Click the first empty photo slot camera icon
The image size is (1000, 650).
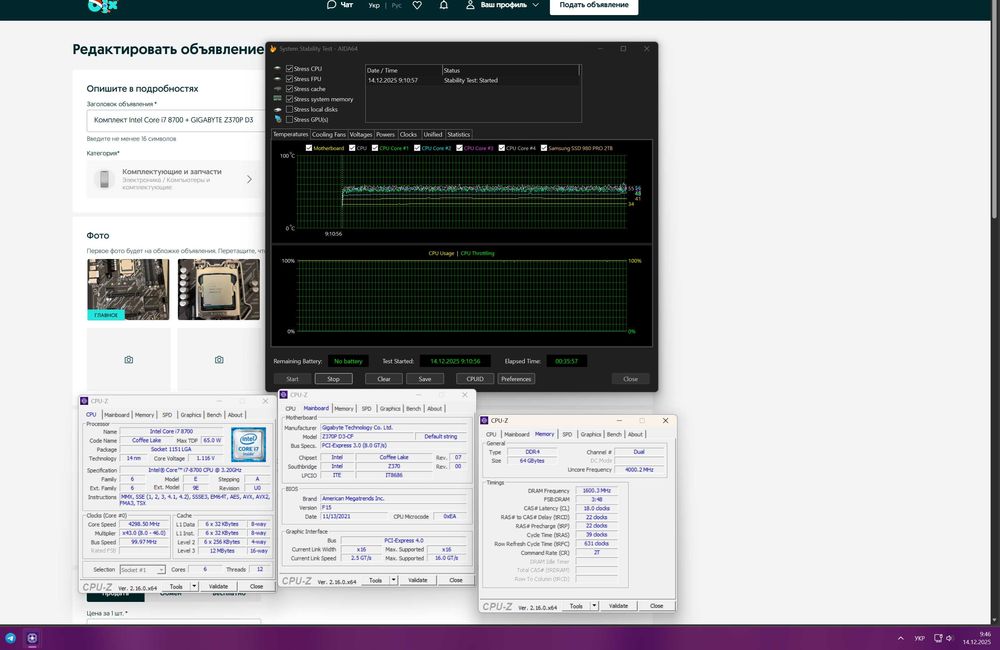129,360
